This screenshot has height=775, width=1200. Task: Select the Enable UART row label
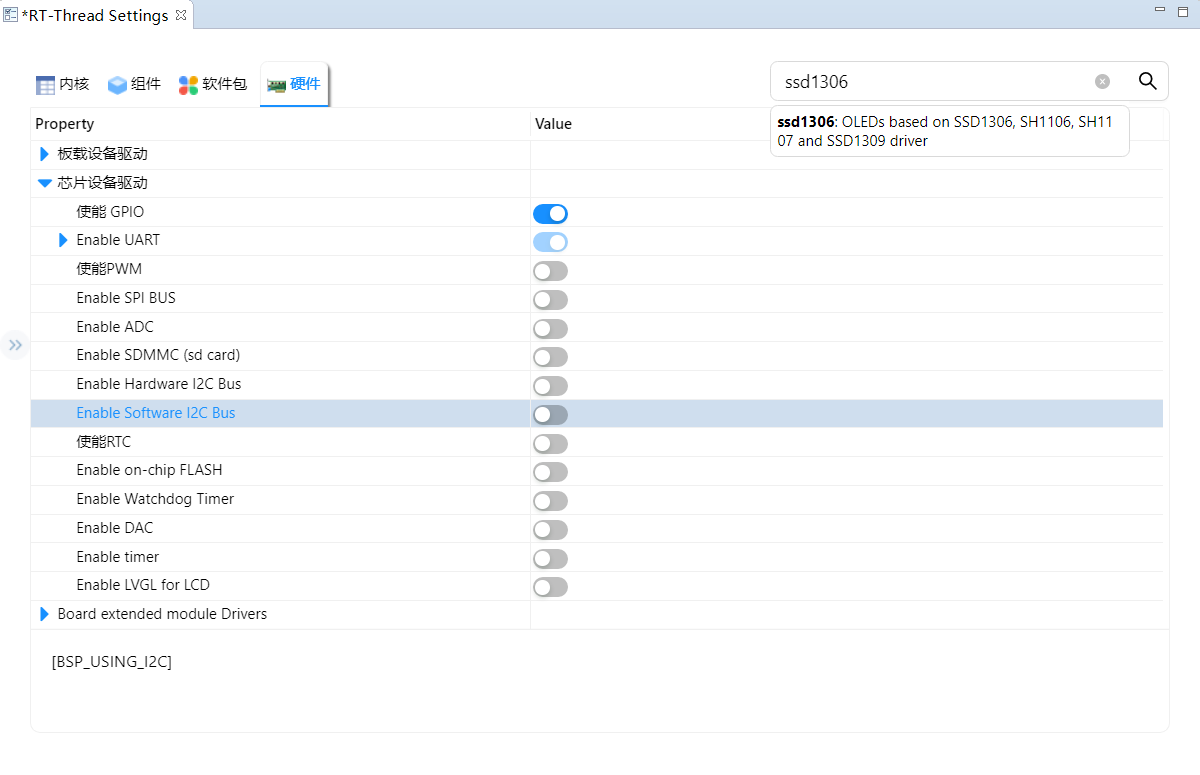click(118, 240)
